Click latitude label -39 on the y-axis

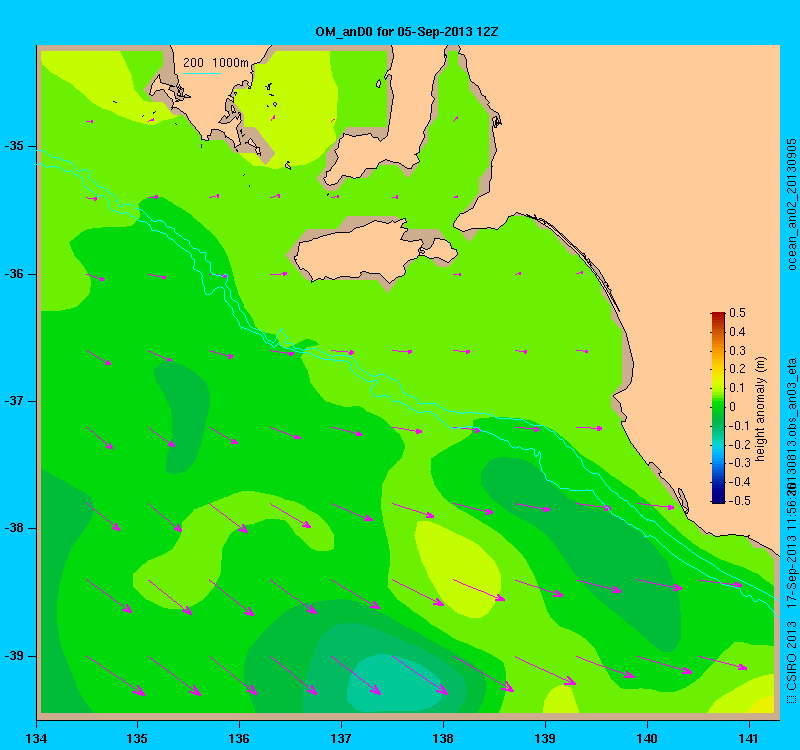tap(14, 656)
